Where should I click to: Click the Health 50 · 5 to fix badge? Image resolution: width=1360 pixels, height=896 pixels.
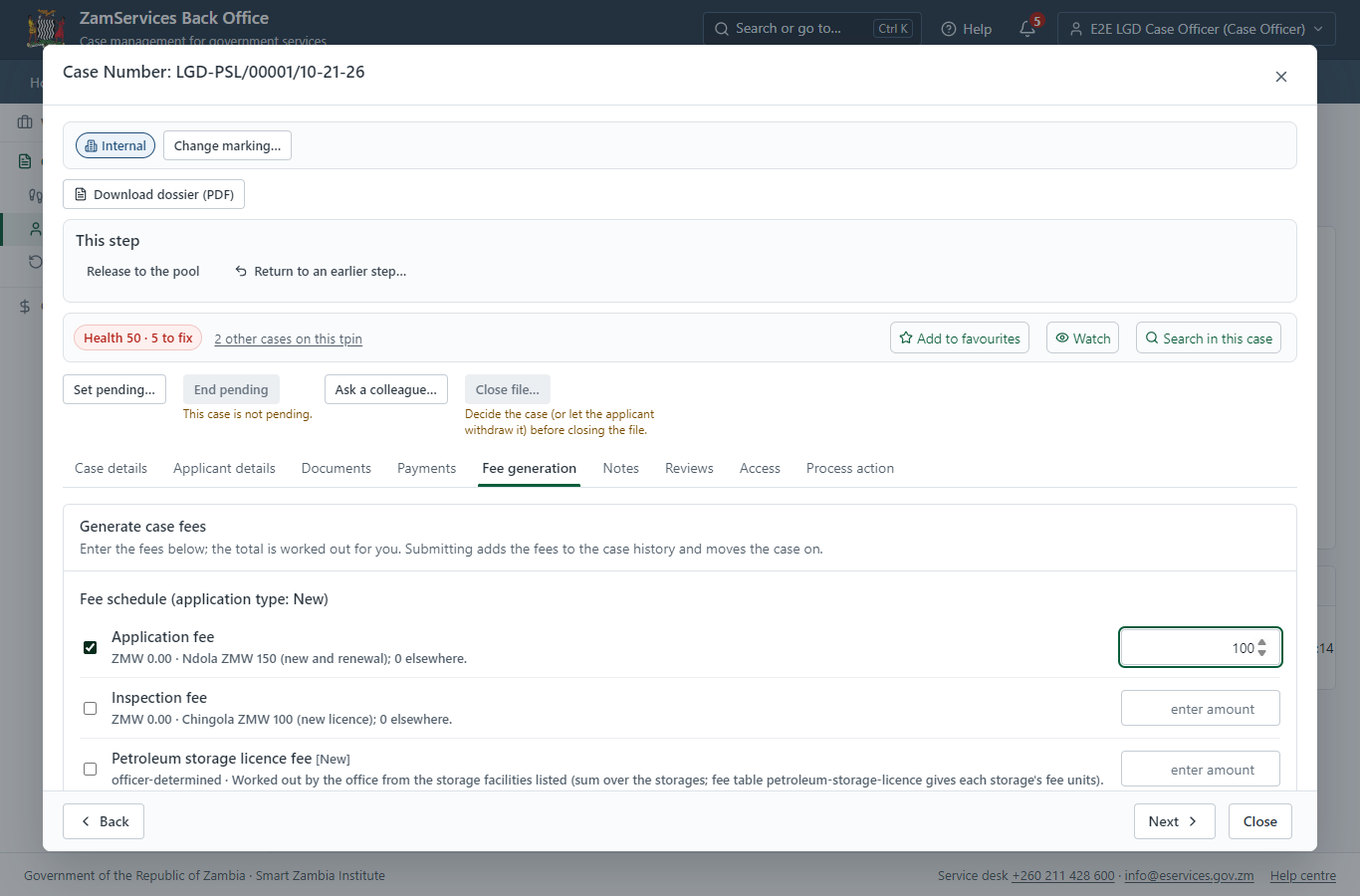click(x=138, y=337)
